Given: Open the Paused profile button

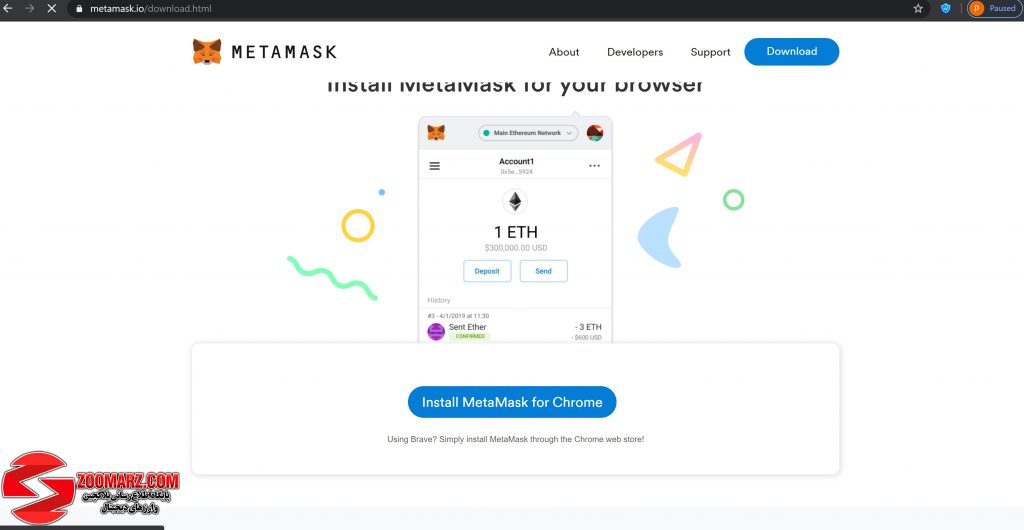Looking at the screenshot, I should click(x=995, y=8).
